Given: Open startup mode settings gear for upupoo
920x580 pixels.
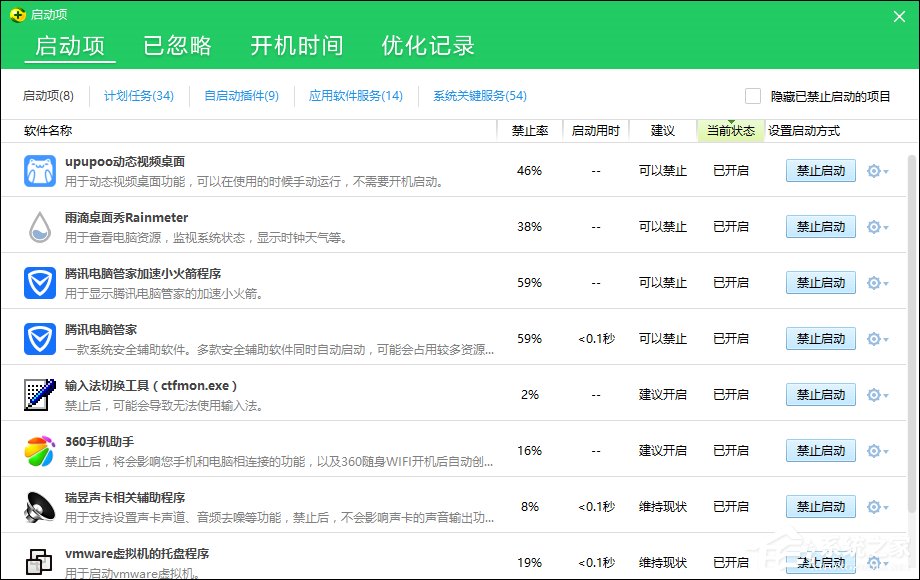Looking at the screenshot, I should tap(874, 170).
